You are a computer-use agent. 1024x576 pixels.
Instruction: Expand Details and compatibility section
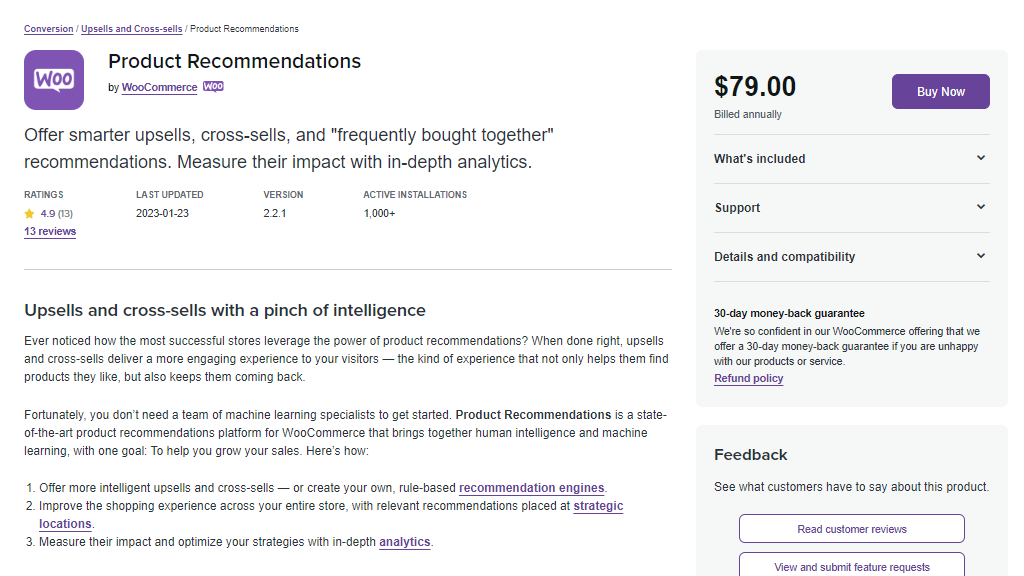point(852,257)
